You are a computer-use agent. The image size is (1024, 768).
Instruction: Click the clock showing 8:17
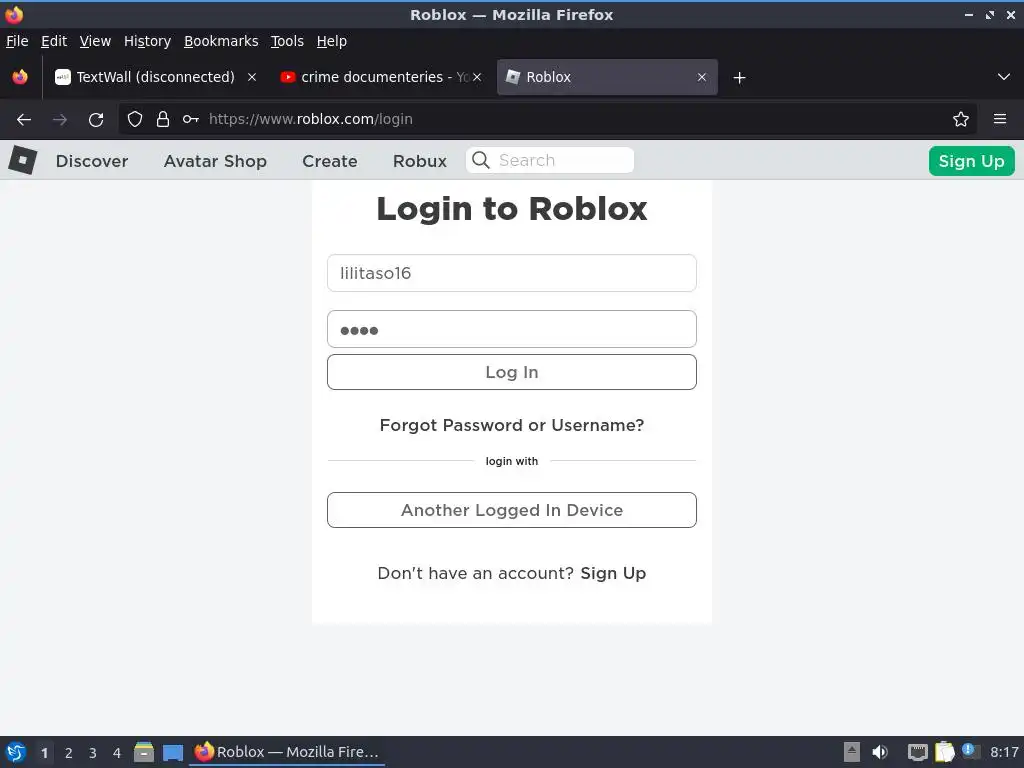point(1004,752)
